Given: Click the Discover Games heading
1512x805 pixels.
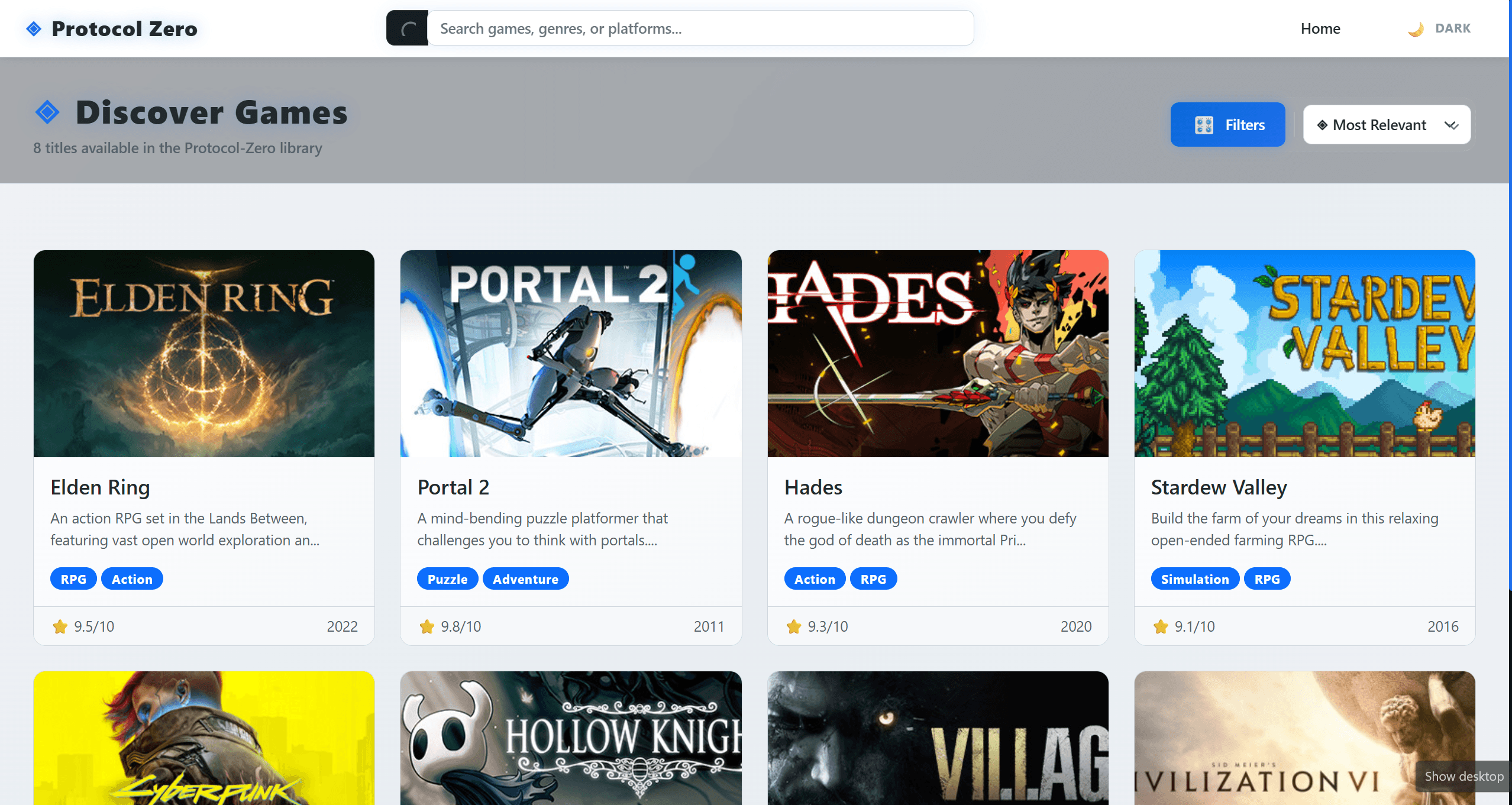Looking at the screenshot, I should (211, 112).
